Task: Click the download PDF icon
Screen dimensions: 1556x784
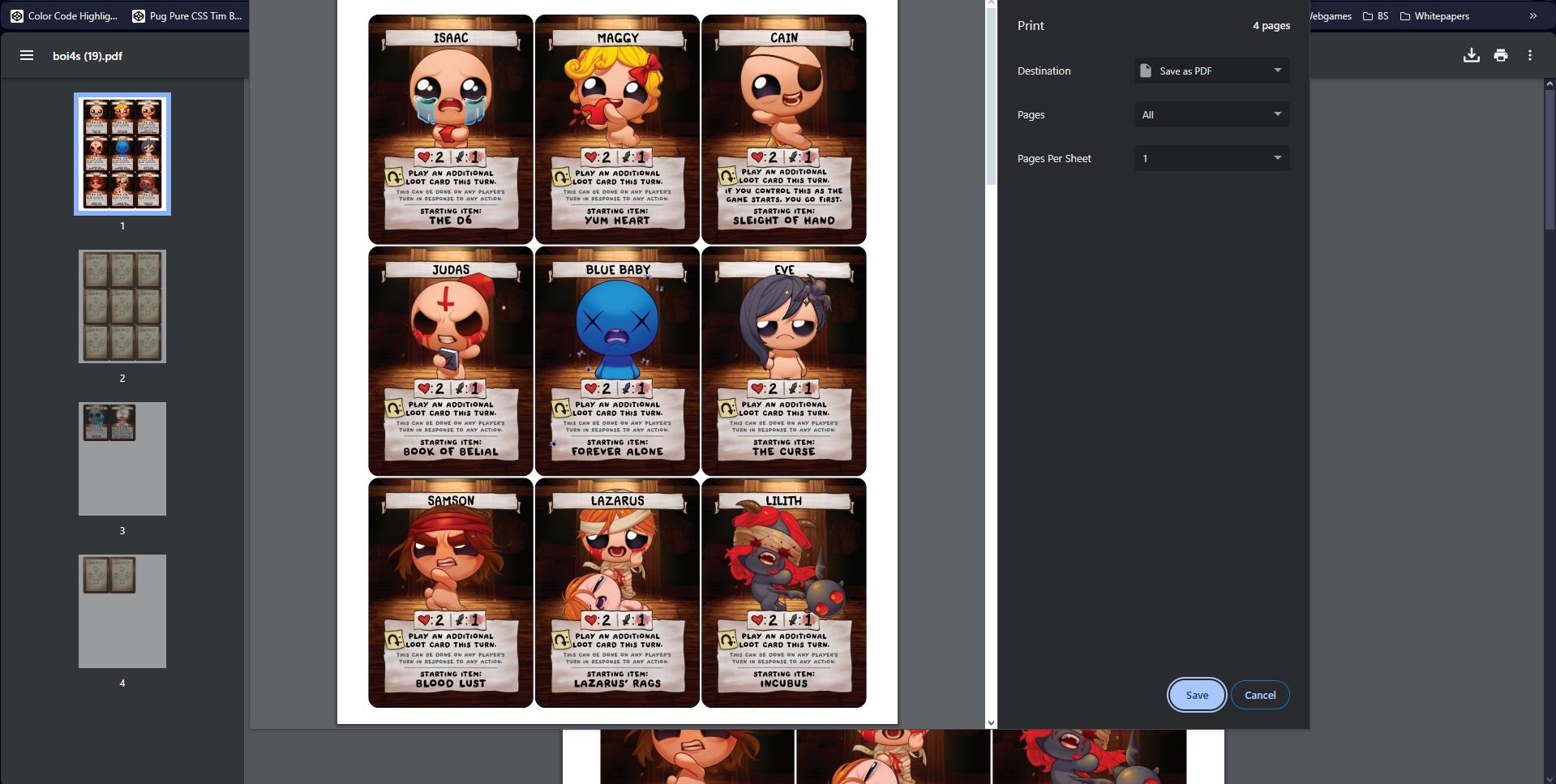Action: tap(1472, 55)
